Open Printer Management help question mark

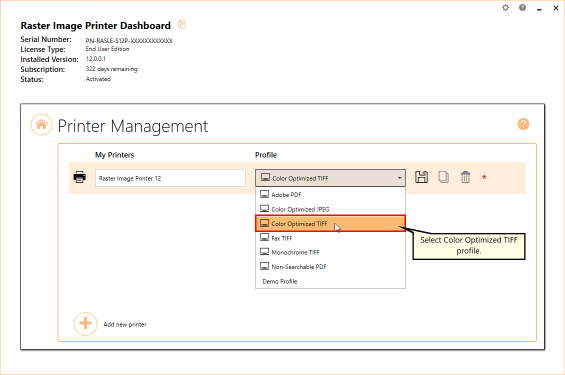click(523, 124)
